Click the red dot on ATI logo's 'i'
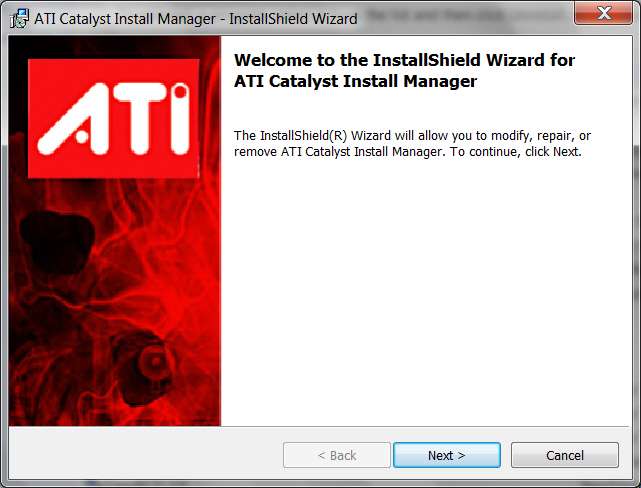The image size is (641, 488). 180,92
